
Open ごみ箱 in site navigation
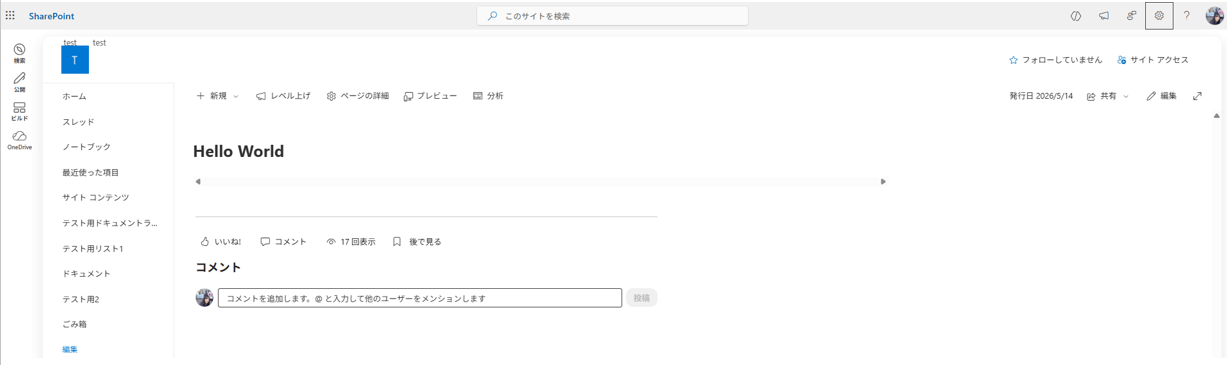click(74, 324)
